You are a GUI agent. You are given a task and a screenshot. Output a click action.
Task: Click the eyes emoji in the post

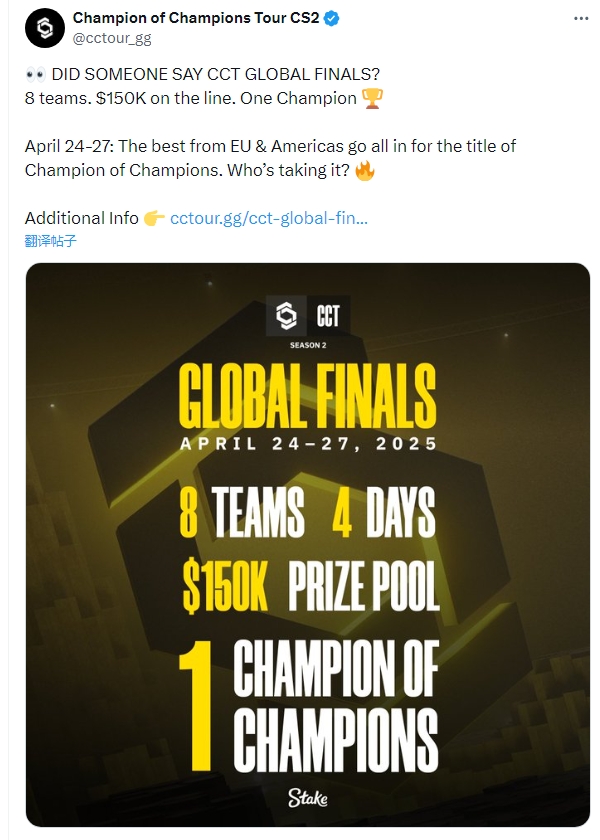(x=35, y=74)
